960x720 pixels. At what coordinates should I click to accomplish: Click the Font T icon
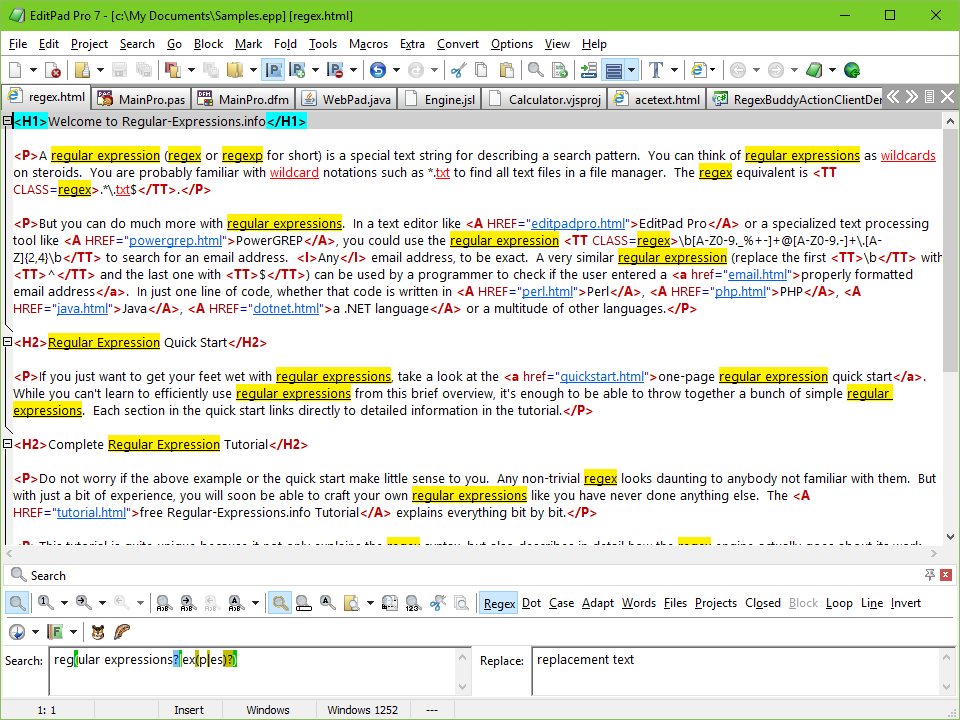click(656, 70)
